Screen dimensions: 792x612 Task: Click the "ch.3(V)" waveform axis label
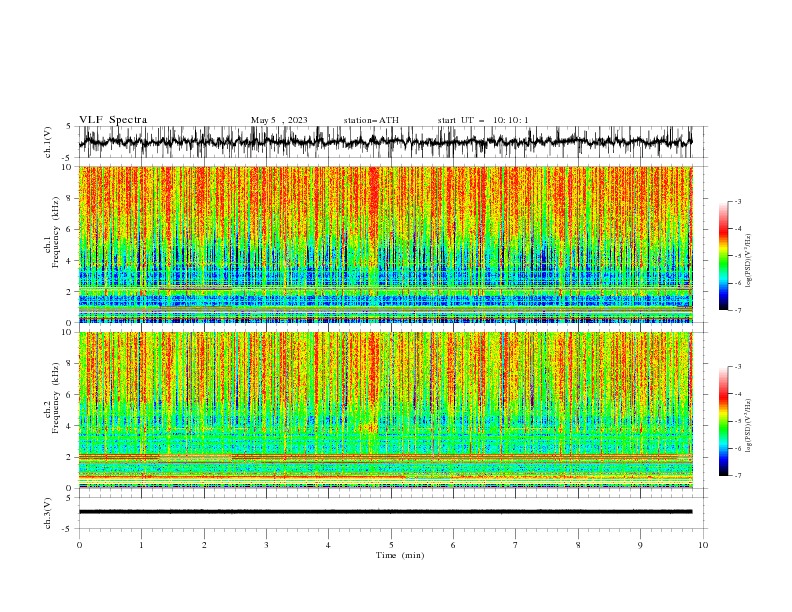click(48, 513)
